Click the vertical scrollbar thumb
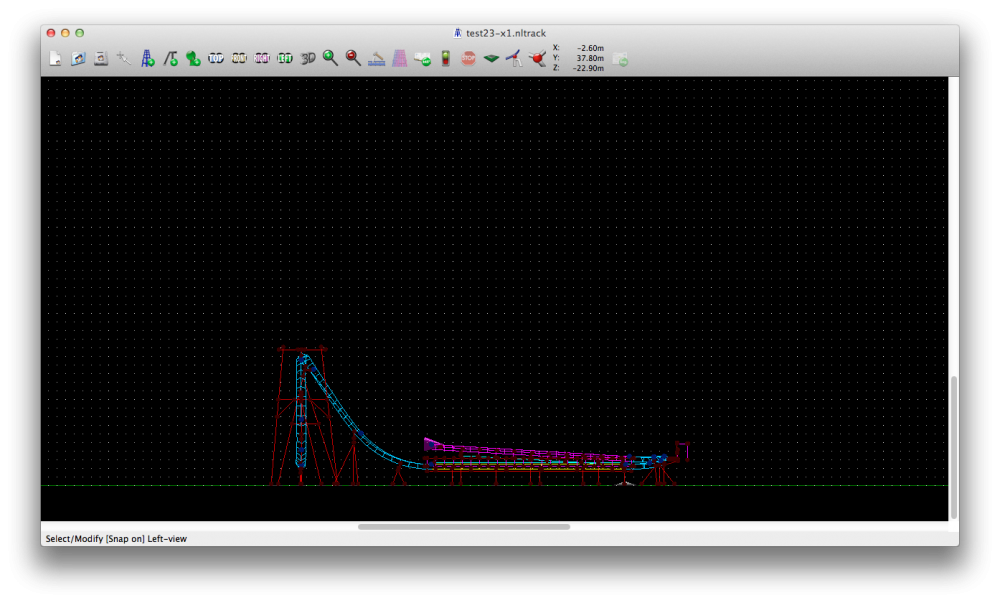Image resolution: width=1000 pixels, height=603 pixels. (953, 446)
